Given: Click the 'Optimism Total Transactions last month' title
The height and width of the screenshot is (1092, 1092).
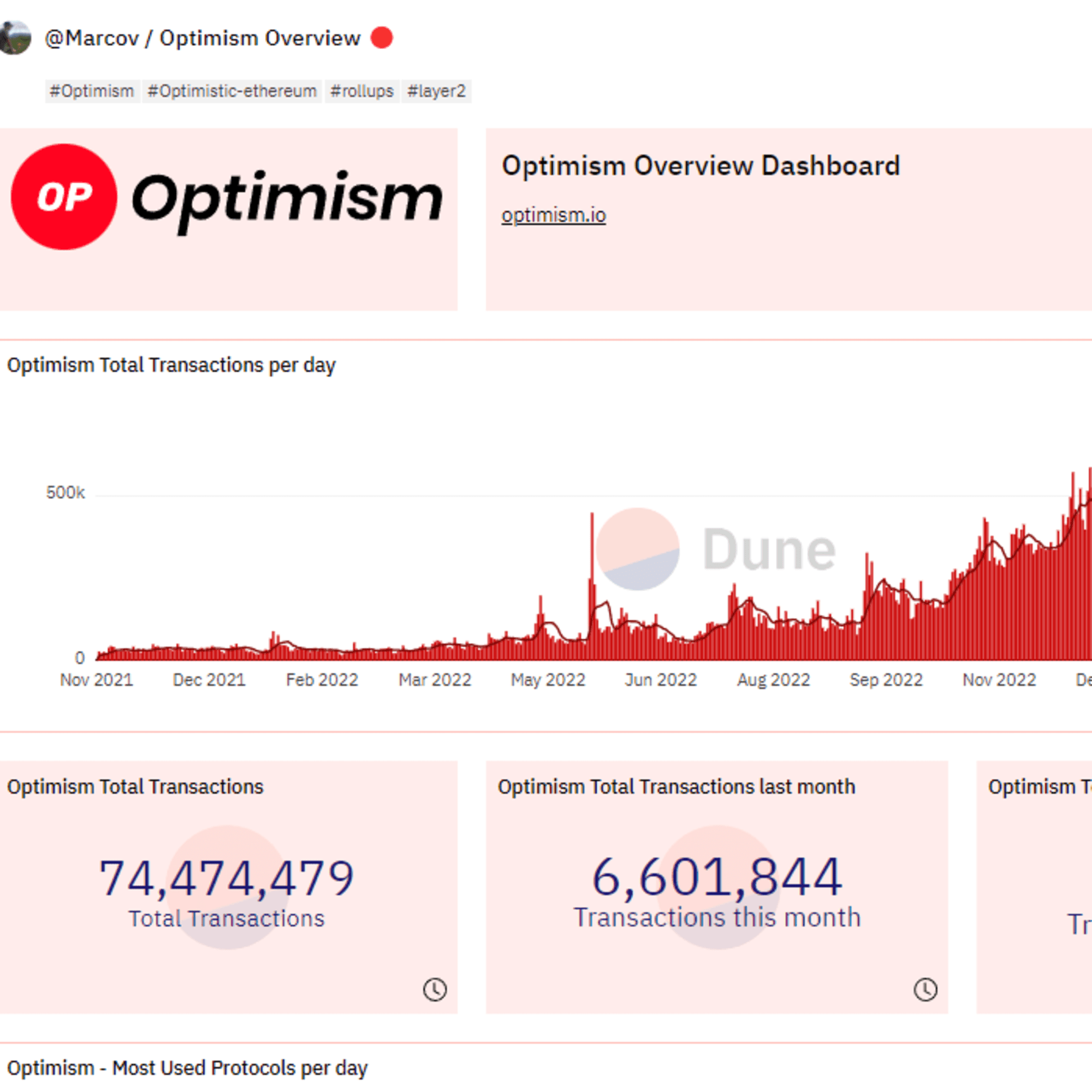Looking at the screenshot, I should tap(676, 787).
